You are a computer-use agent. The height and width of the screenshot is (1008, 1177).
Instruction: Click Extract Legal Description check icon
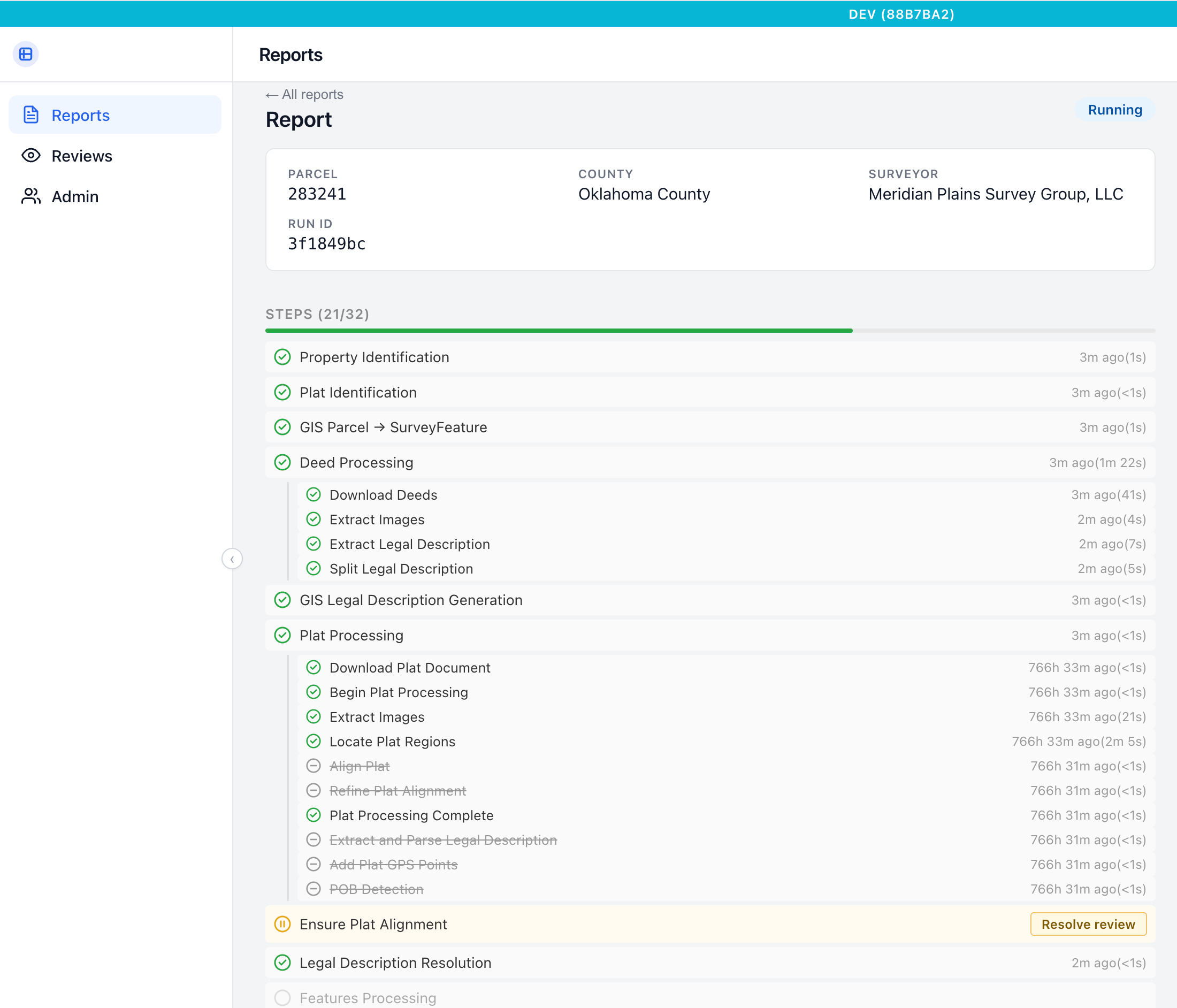click(x=314, y=544)
